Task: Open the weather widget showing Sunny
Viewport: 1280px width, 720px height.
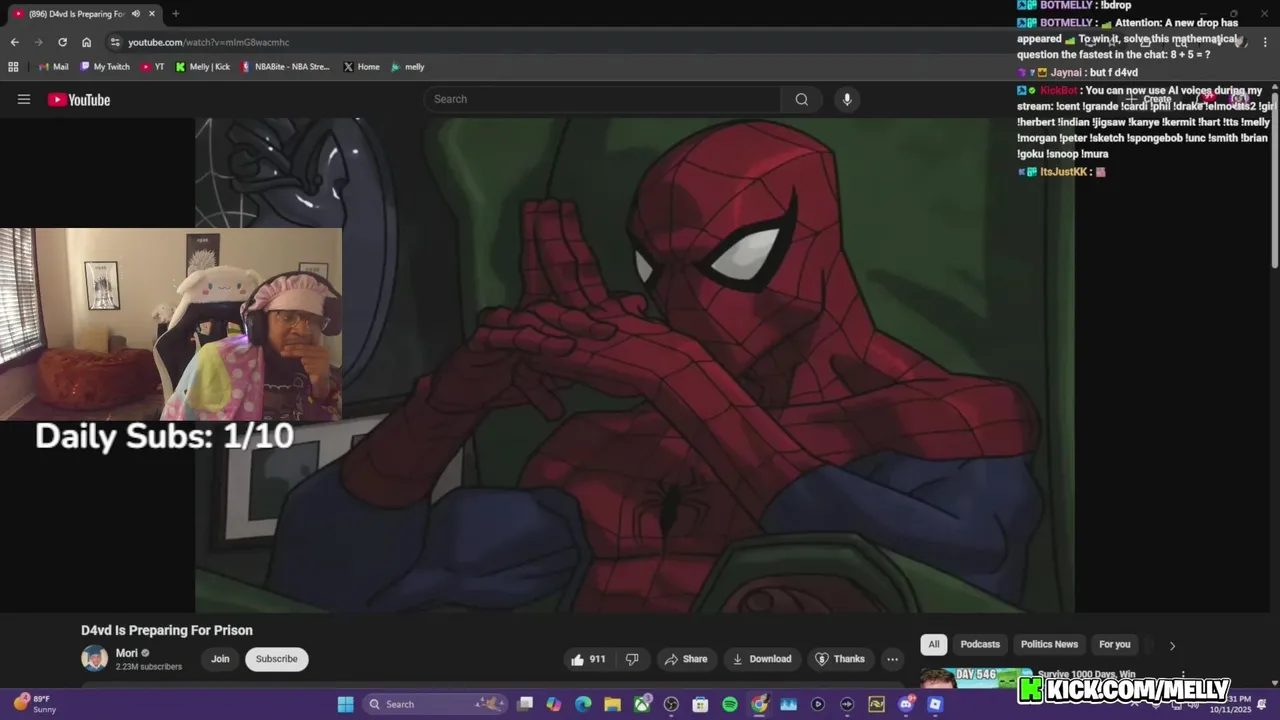Action: click(x=33, y=704)
